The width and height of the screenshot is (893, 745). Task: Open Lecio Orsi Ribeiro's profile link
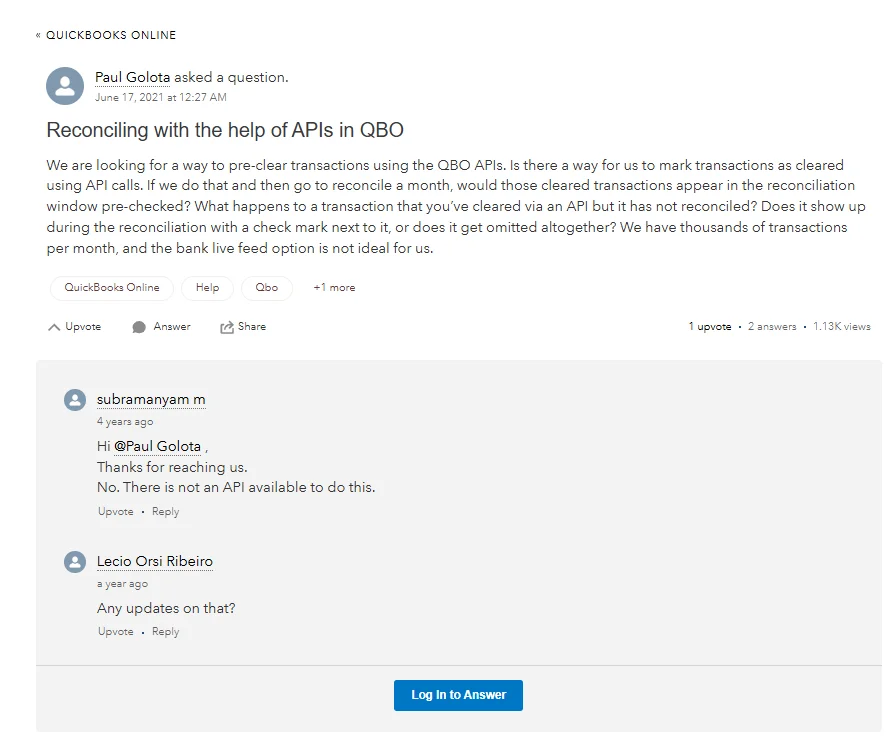click(x=155, y=562)
